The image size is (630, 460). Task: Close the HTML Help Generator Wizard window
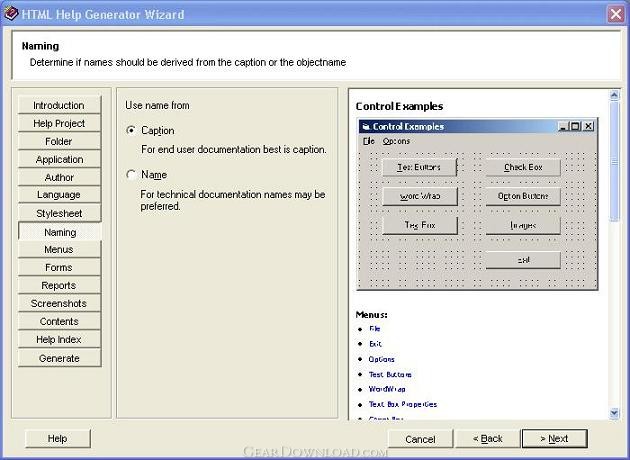[616, 14]
